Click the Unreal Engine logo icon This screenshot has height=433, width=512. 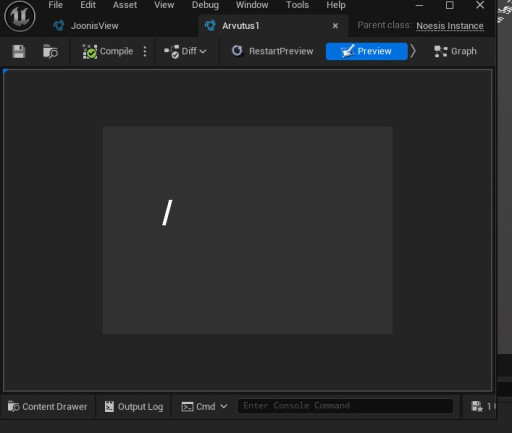(x=20, y=16)
